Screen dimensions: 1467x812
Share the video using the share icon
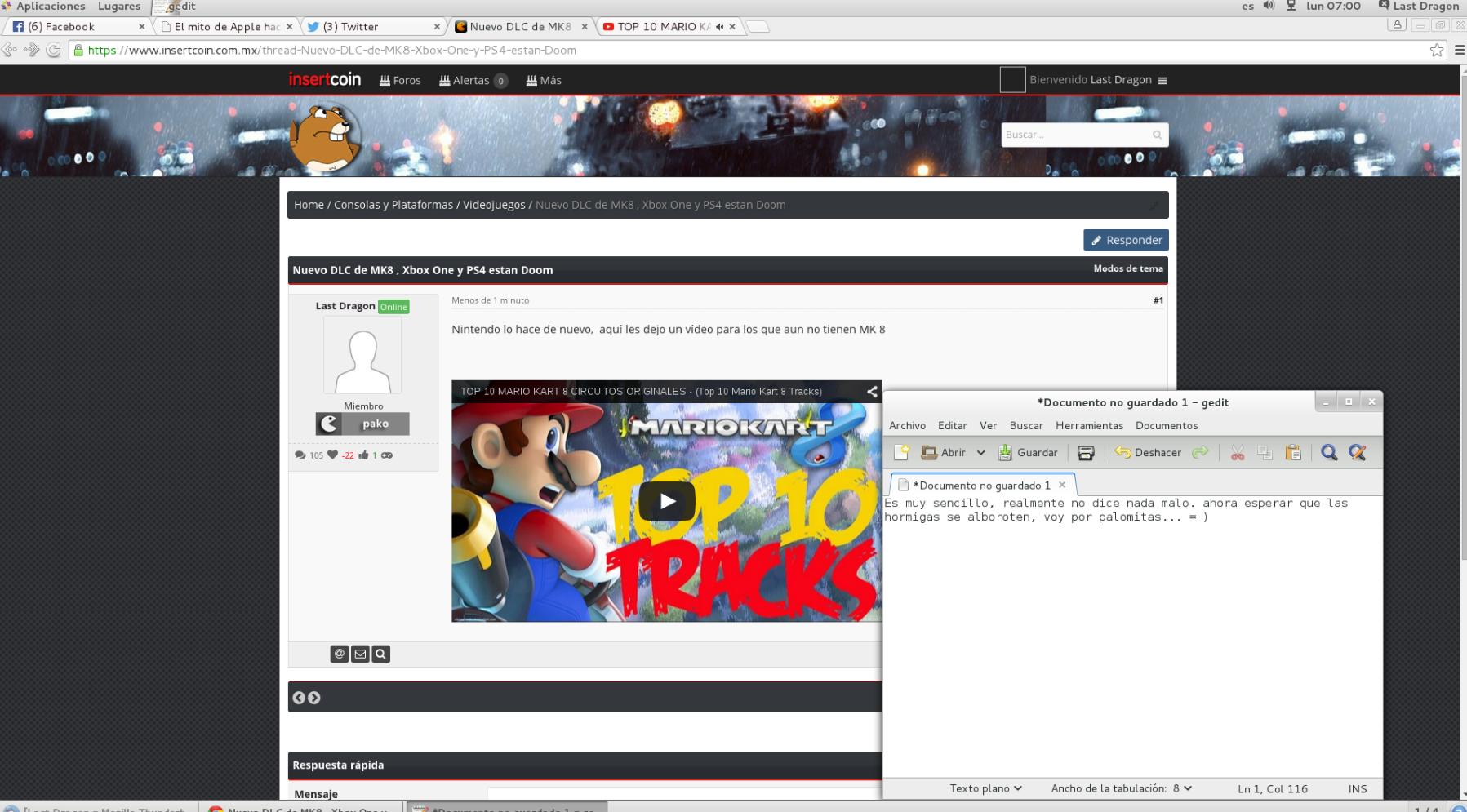[872, 392]
